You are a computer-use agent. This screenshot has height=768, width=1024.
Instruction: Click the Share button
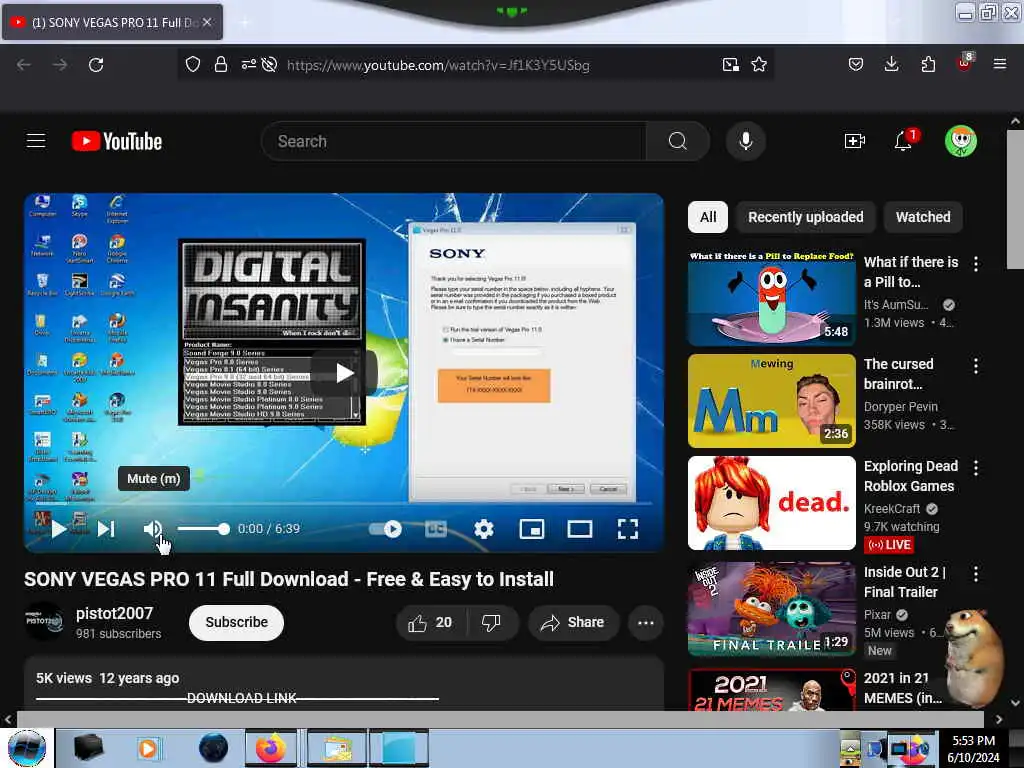573,622
